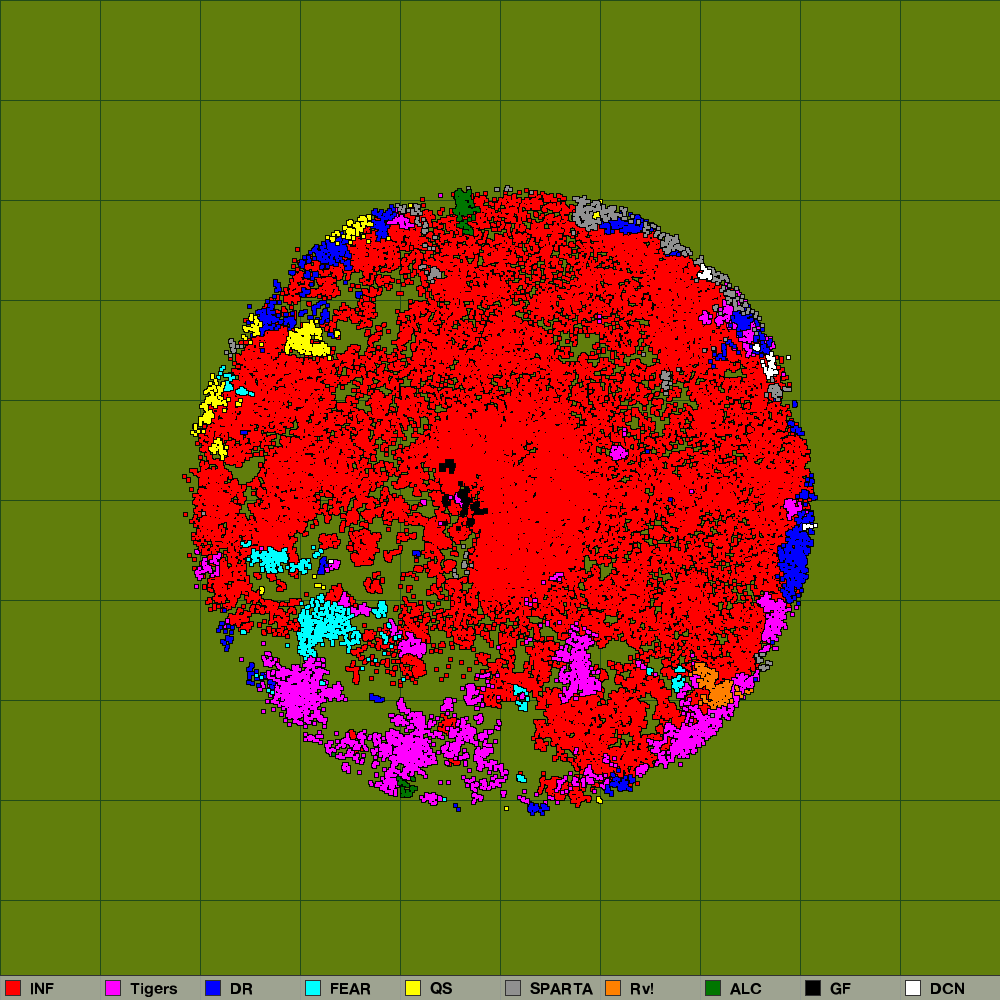Select the QS legend label

click(441, 989)
